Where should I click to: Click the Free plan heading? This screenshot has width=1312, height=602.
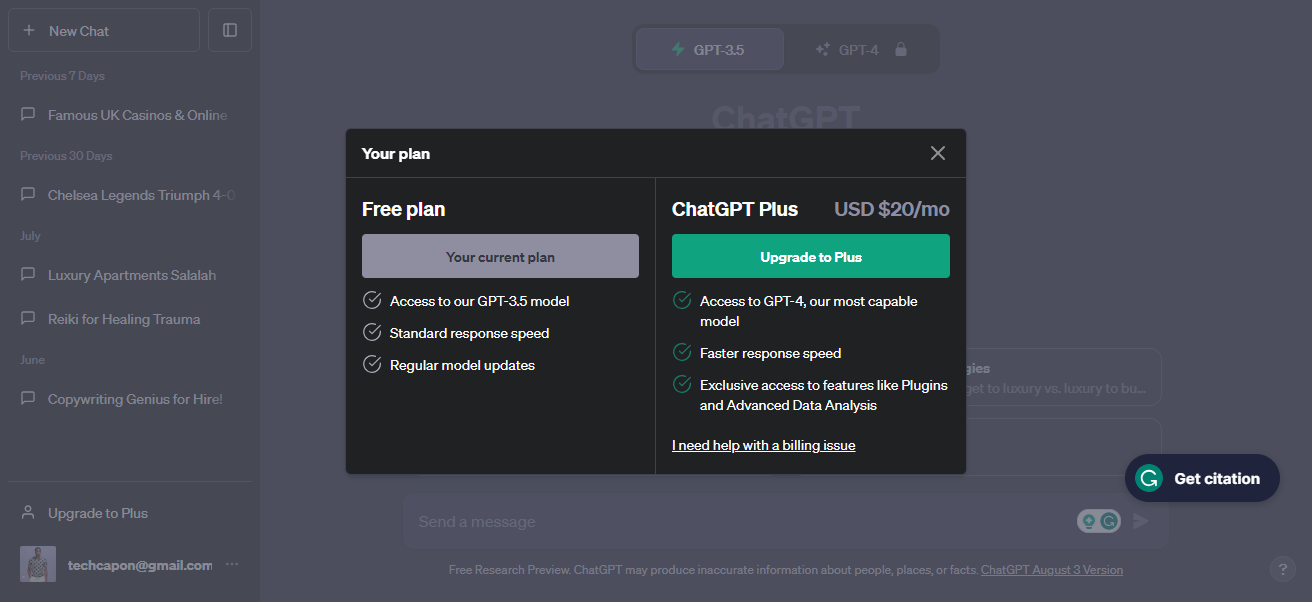pos(404,209)
